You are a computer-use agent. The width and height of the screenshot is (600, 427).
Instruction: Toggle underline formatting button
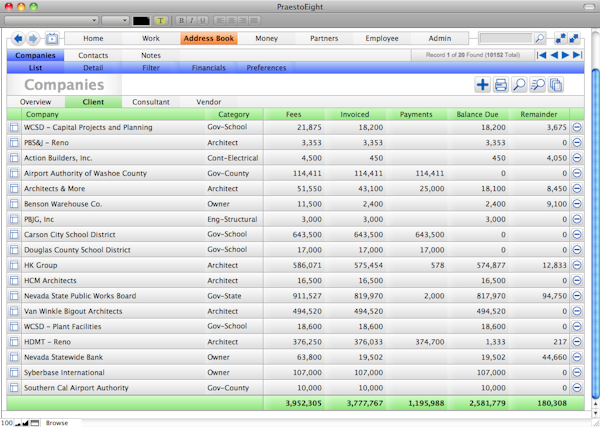[202, 20]
